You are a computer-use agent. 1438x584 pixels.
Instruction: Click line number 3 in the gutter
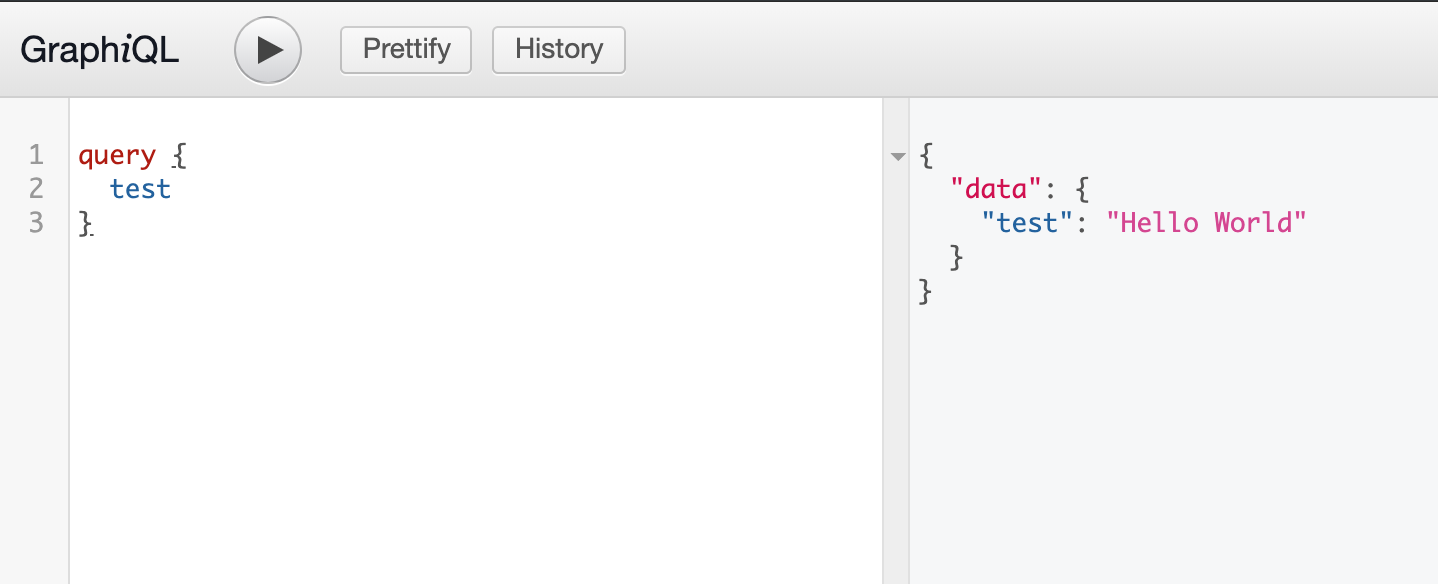(x=36, y=222)
